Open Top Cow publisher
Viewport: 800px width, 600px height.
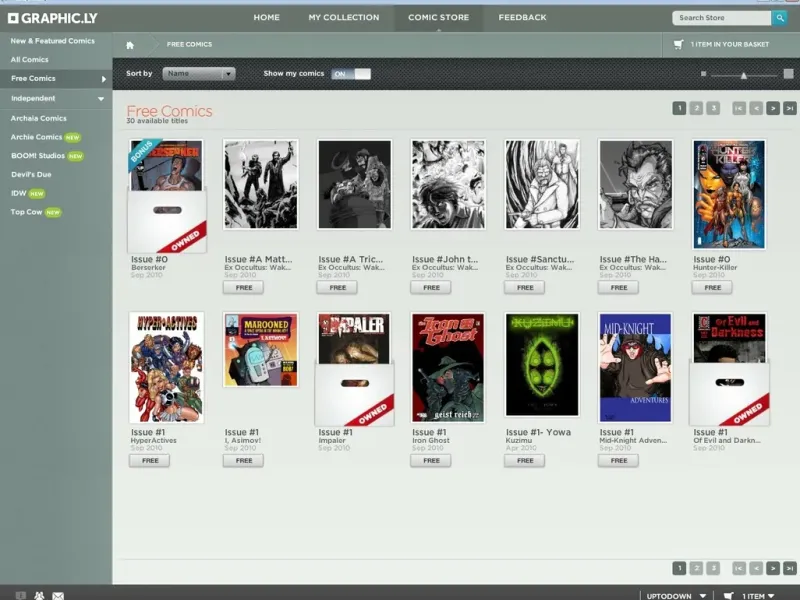(x=27, y=212)
